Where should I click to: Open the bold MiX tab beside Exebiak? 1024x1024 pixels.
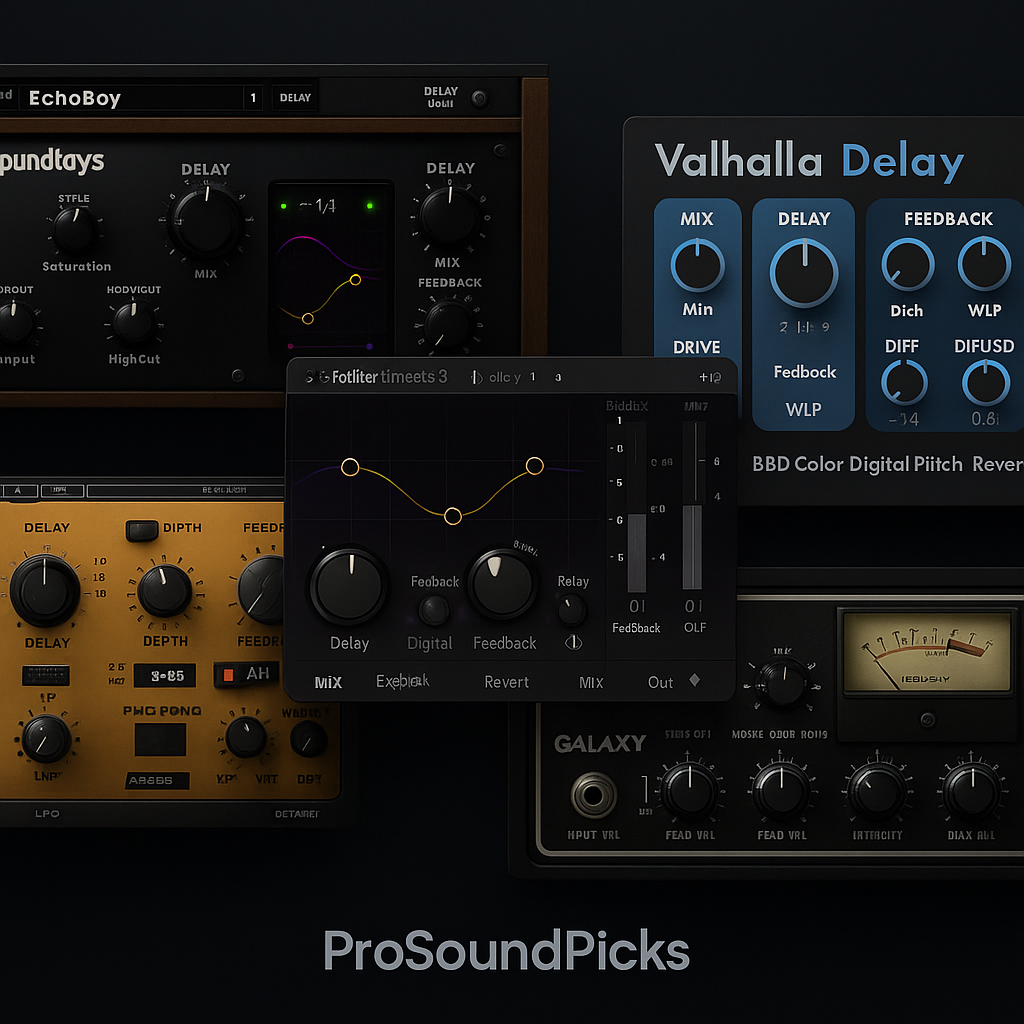pyautogui.click(x=328, y=682)
